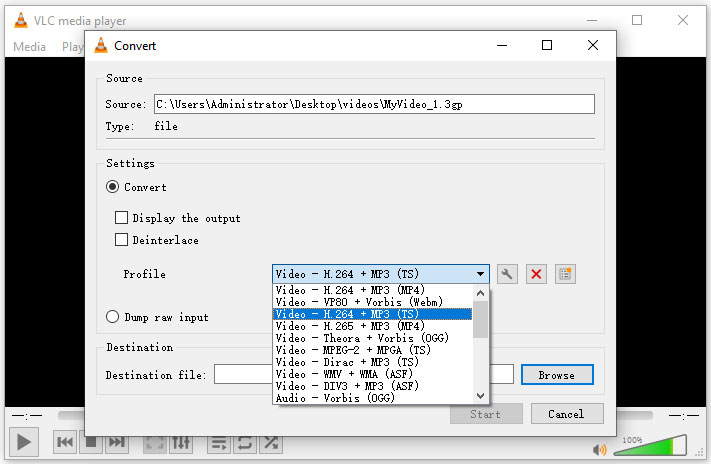Screen dimensions: 711x464
Task: Click Browse for destination file
Action: click(557, 375)
